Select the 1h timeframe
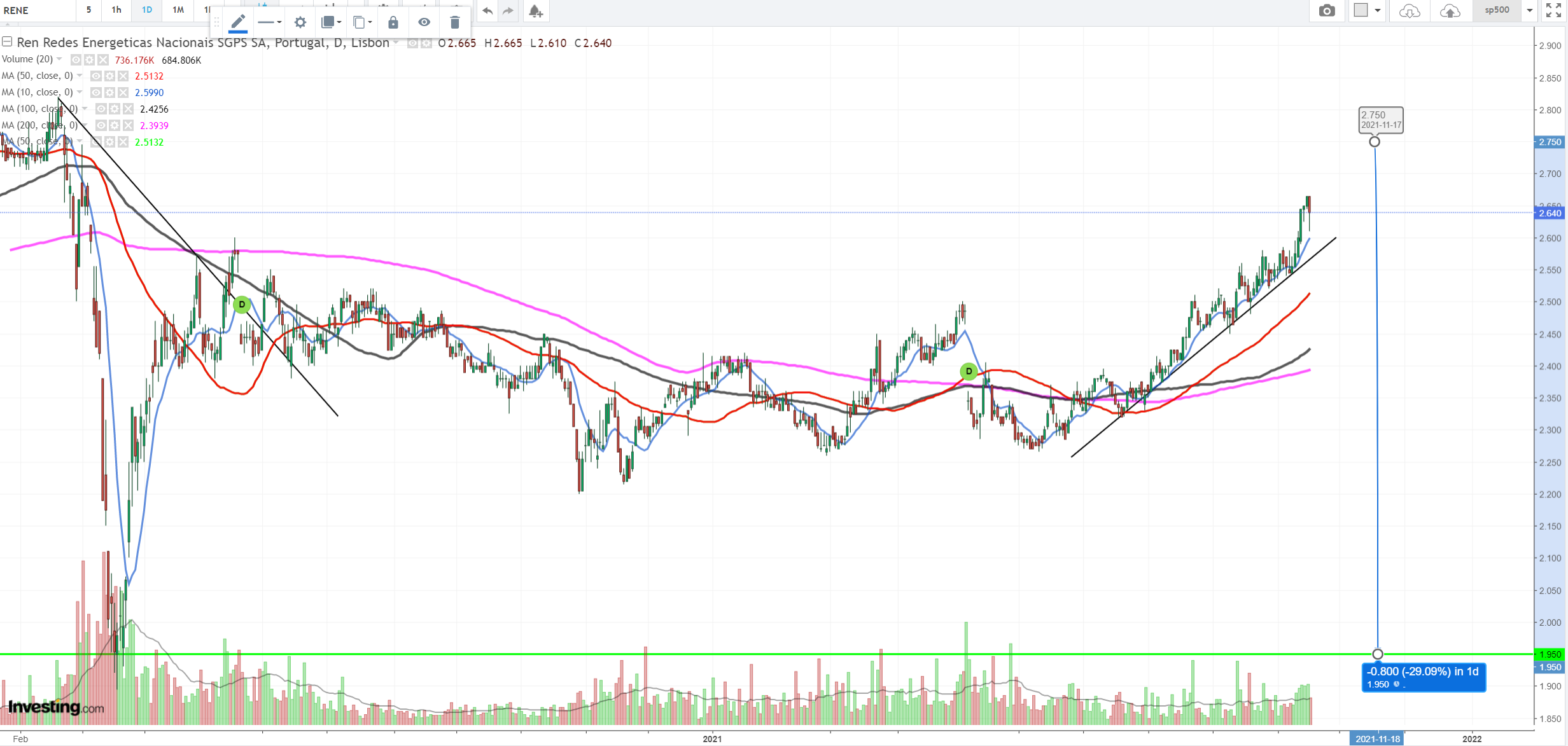This screenshot has width=1568, height=746. [116, 10]
